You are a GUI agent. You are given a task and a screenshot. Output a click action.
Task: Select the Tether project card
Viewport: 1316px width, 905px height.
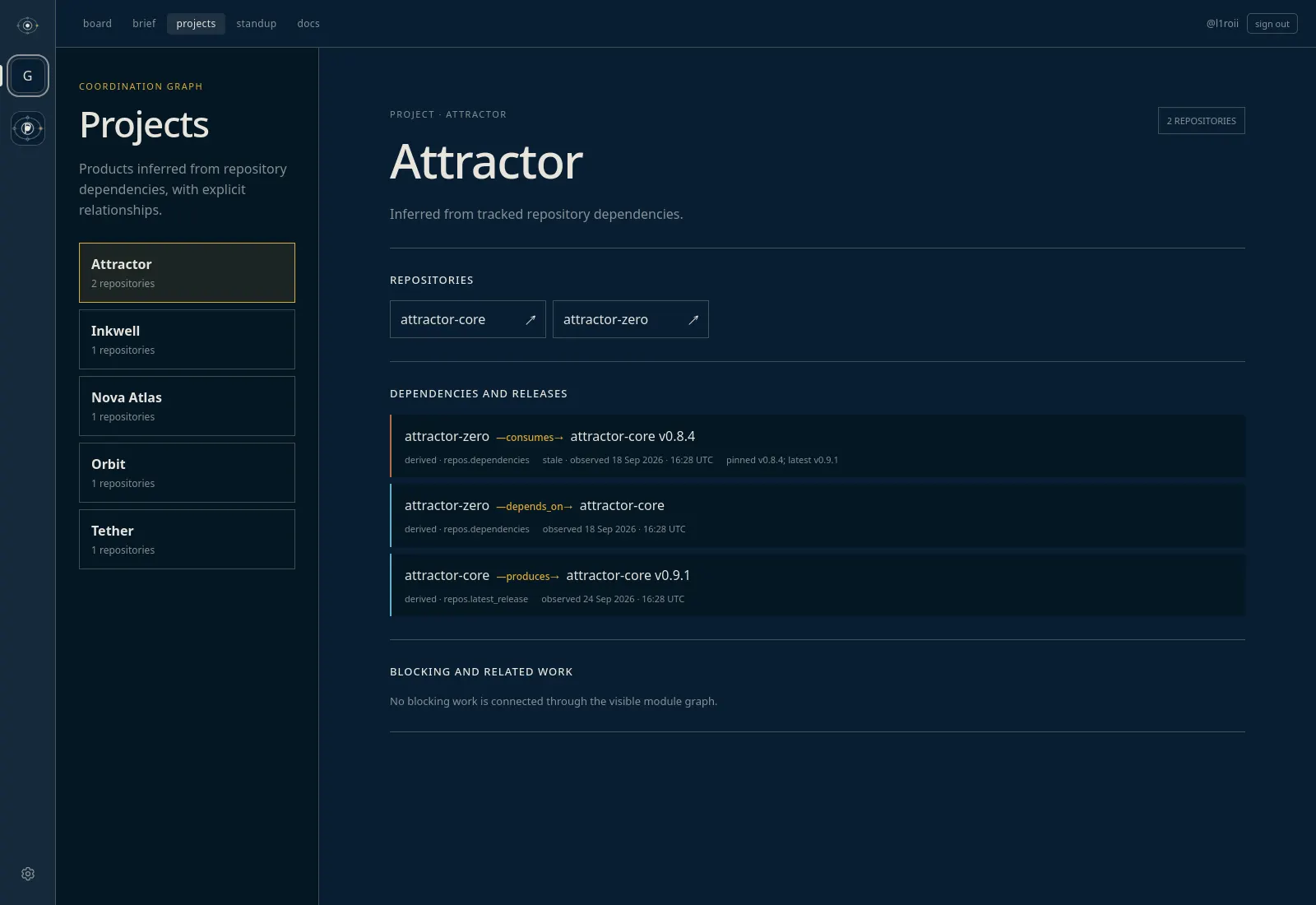pyautogui.click(x=187, y=539)
